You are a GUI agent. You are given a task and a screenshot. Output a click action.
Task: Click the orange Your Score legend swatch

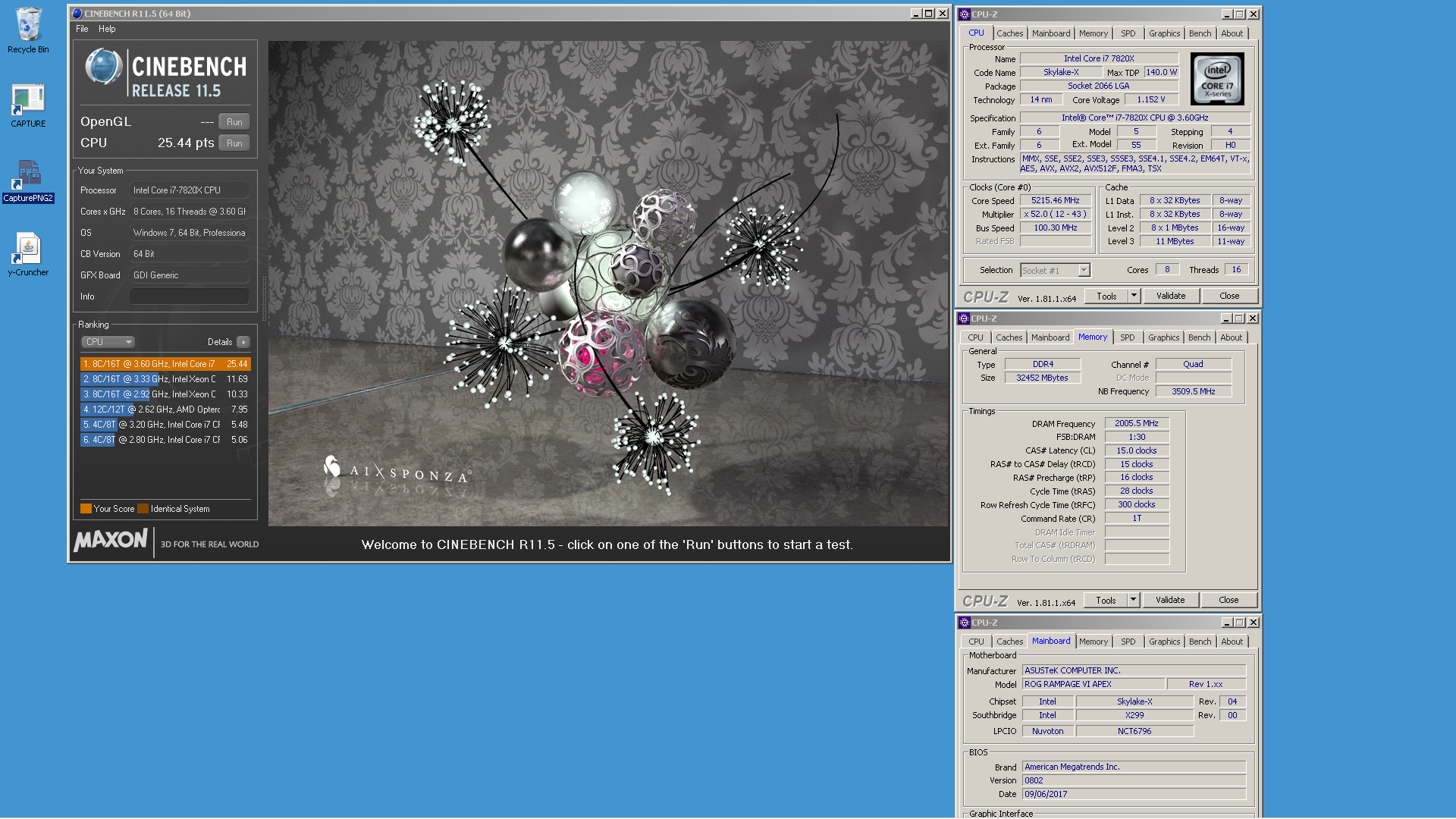(86, 509)
